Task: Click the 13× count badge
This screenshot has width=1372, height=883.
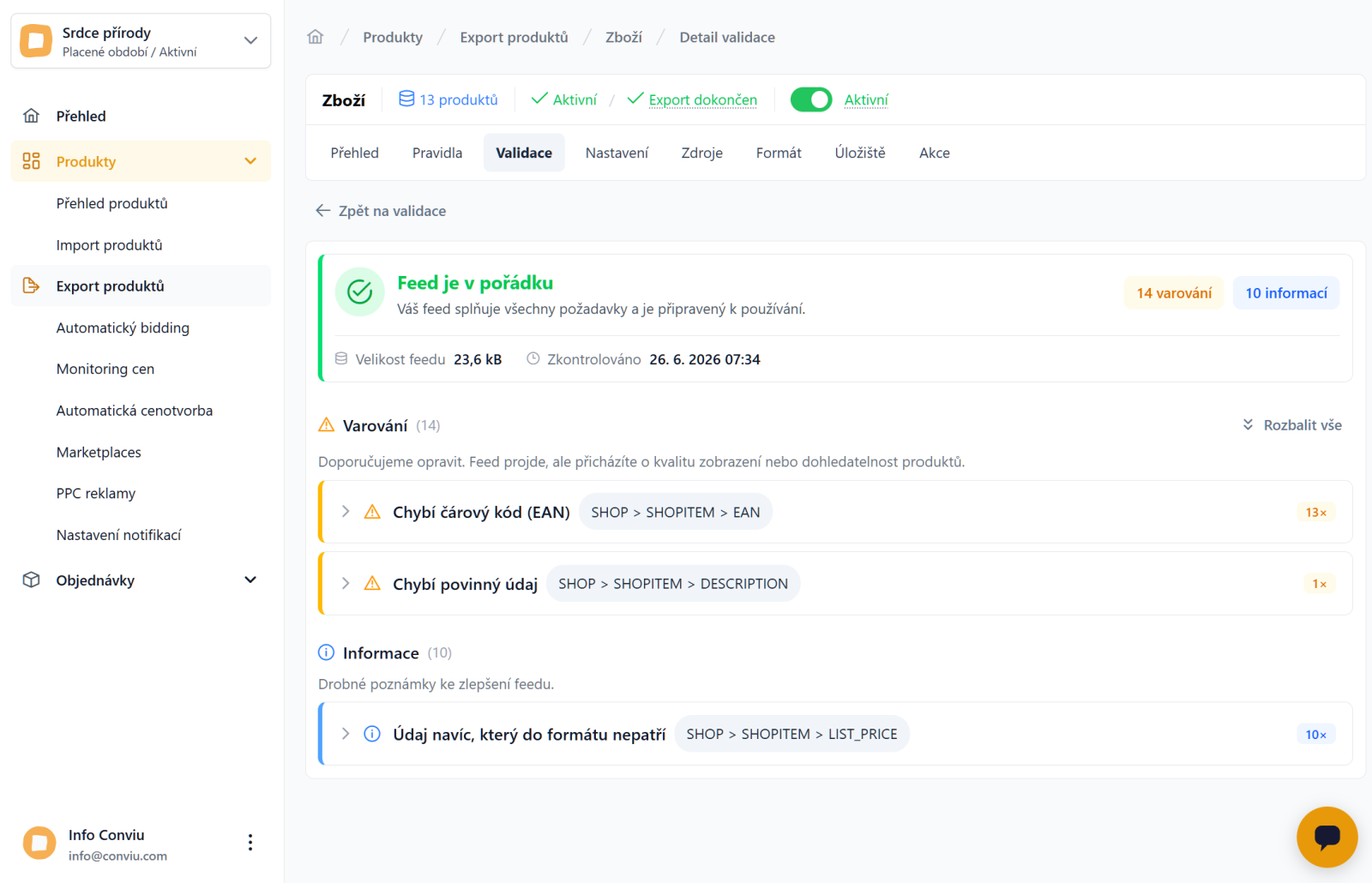Action: (1316, 513)
